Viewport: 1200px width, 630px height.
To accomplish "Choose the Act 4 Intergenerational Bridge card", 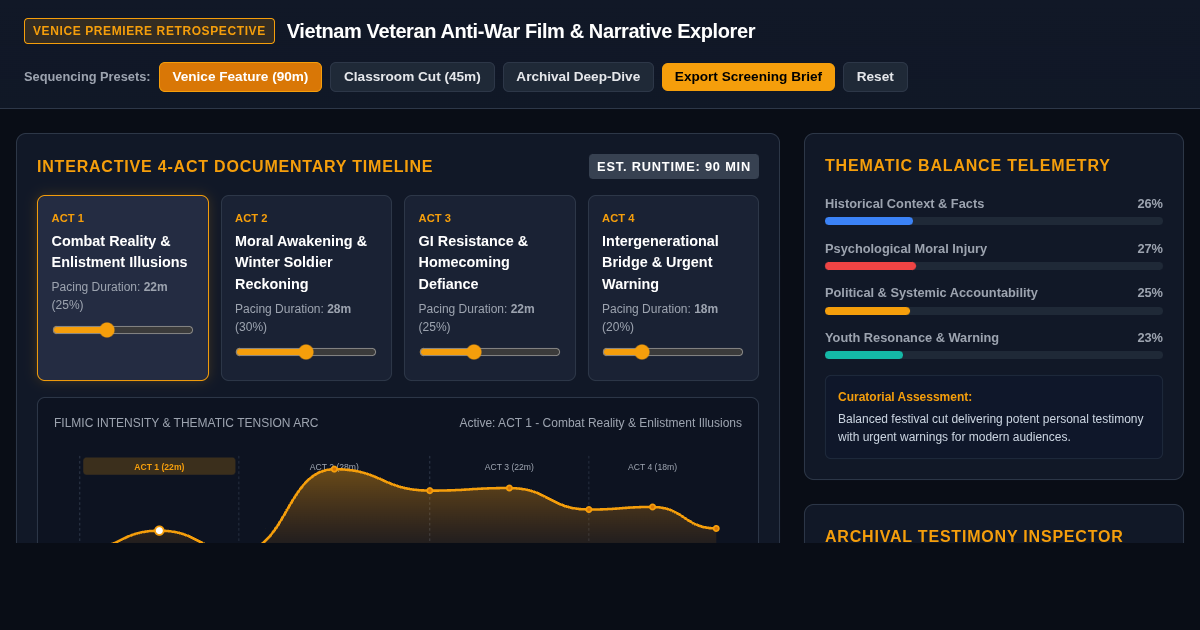I will coord(673,288).
